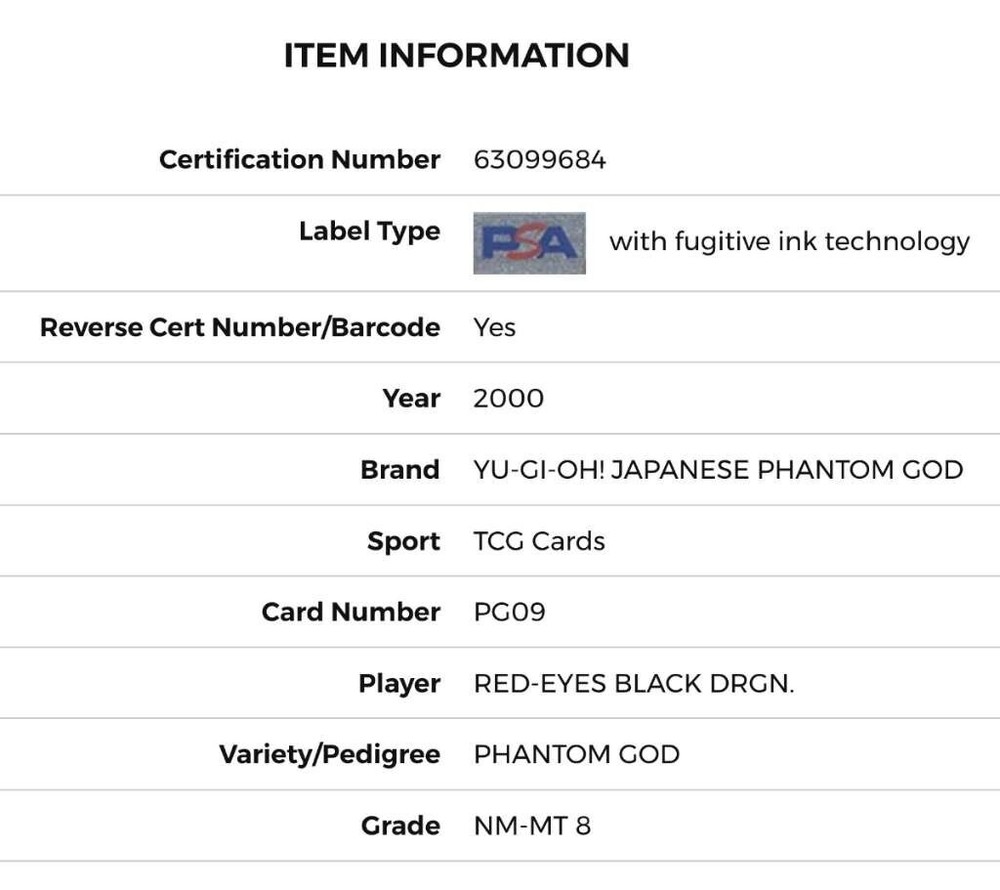The image size is (1000, 890).
Task: Click the Brand field label
Action: click(x=400, y=470)
